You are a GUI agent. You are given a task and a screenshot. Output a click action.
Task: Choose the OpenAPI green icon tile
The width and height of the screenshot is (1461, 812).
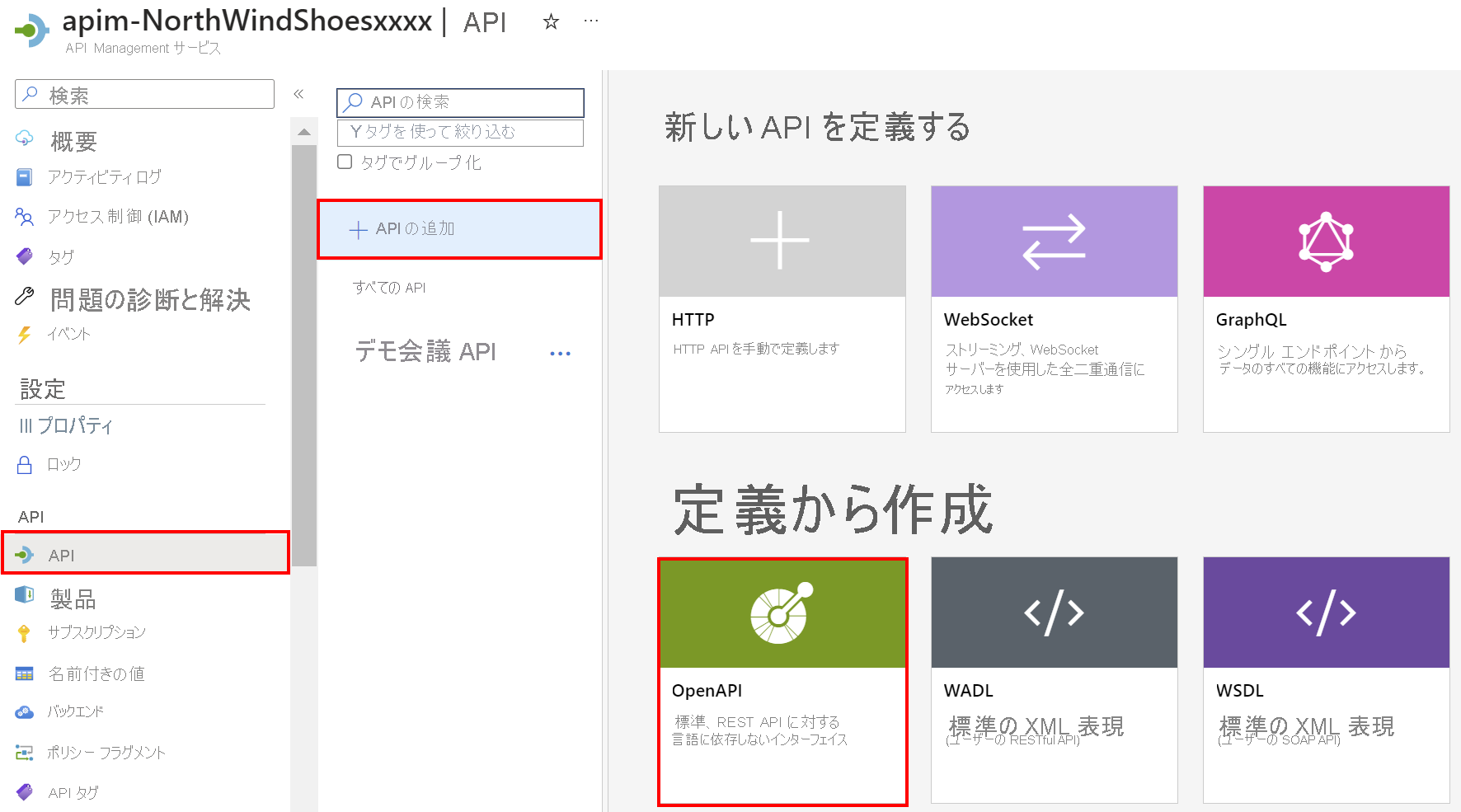pos(782,613)
